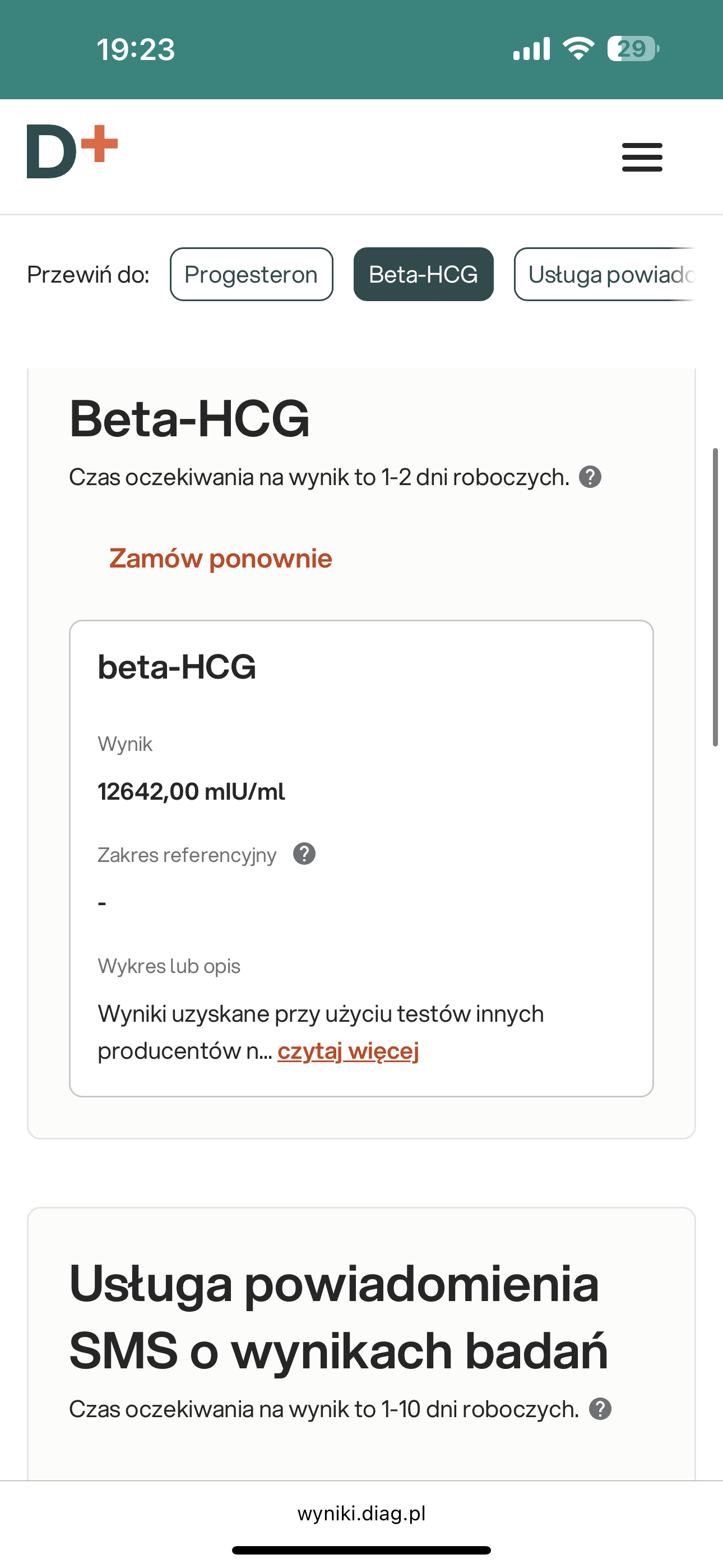Tap help icon beside SMS service waiting time
Image resolution: width=723 pixels, height=1568 pixels.
point(600,1409)
